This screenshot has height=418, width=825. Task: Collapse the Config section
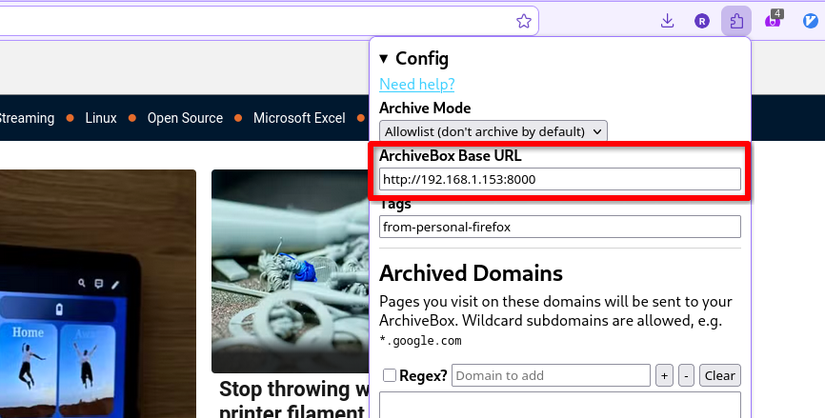click(x=414, y=58)
